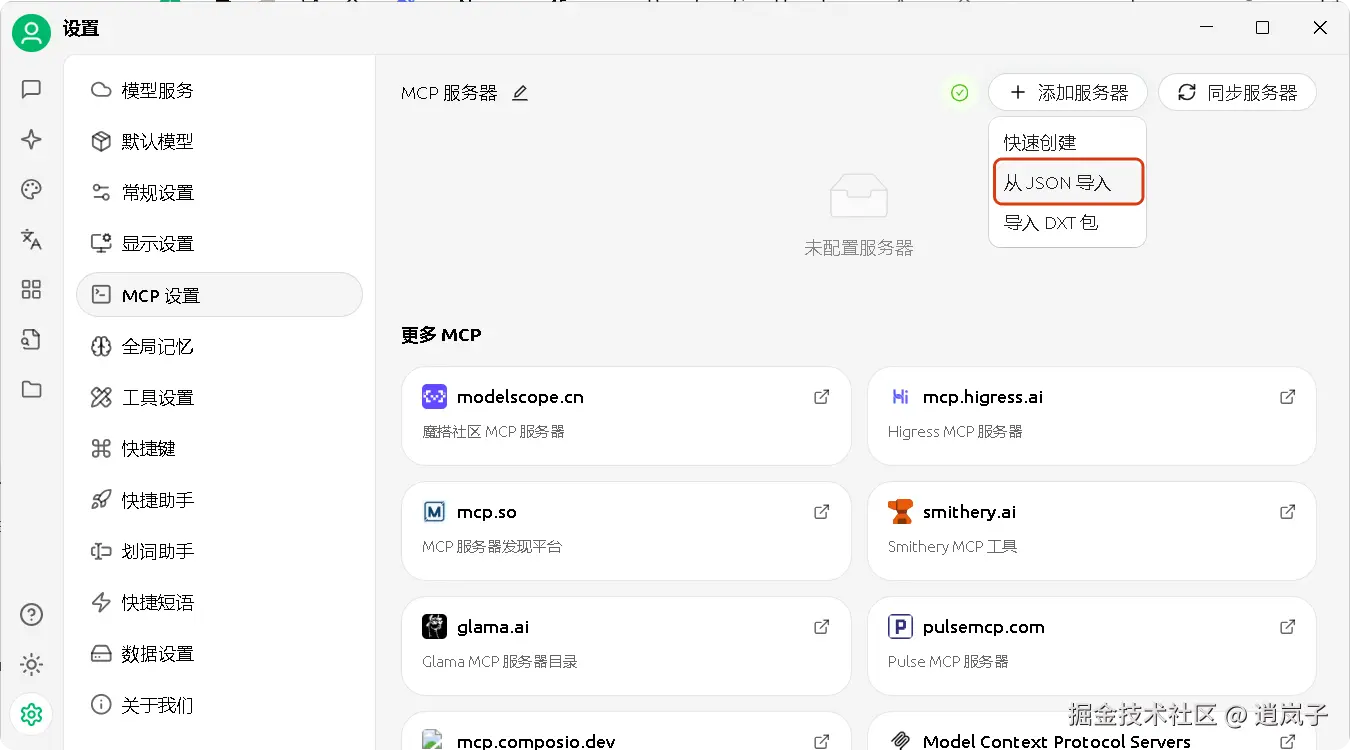This screenshot has width=1350, height=750.
Task: Open the sparkle agents sidebar icon
Action: pos(32,139)
